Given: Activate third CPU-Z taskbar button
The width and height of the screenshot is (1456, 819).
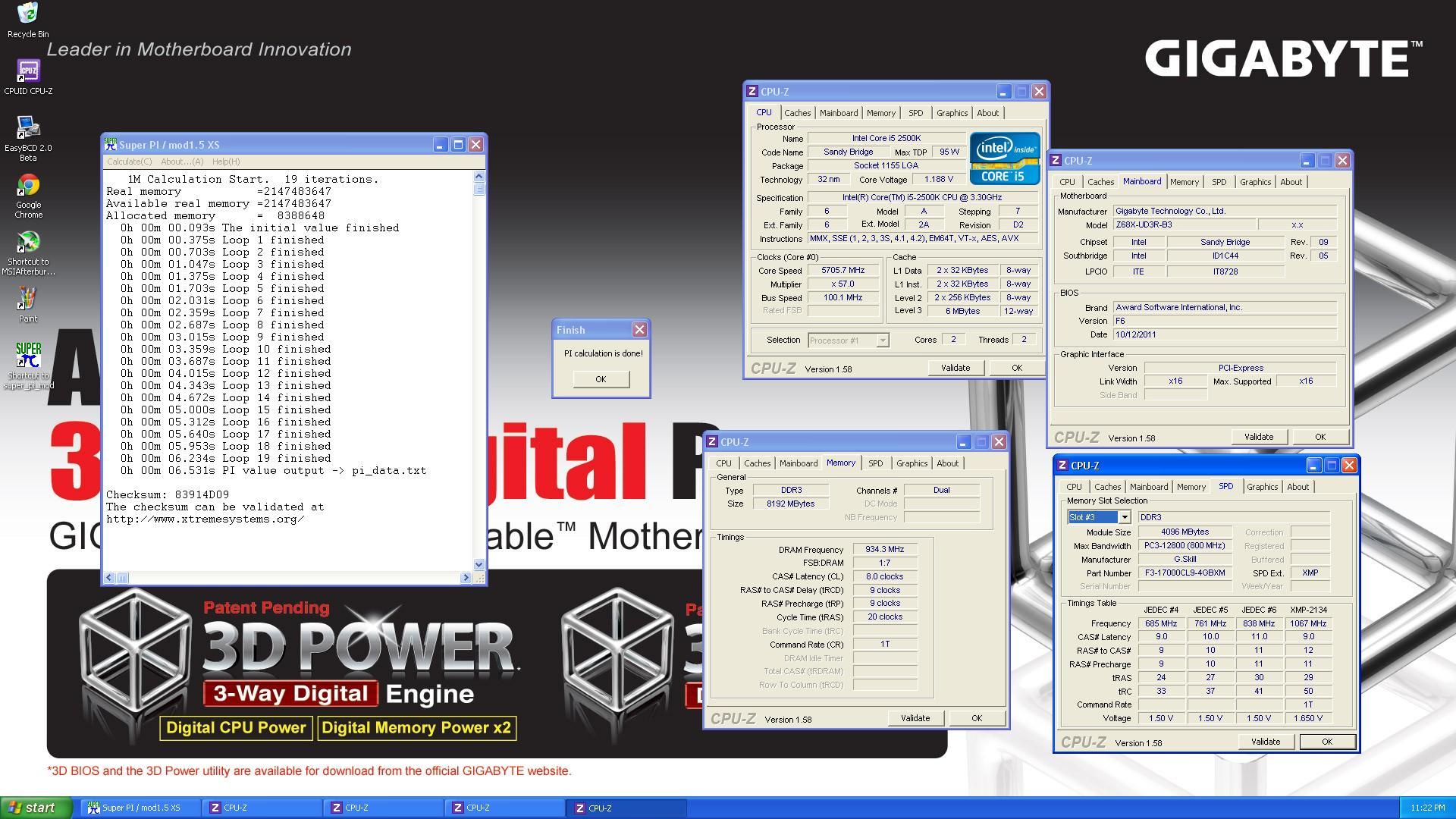Looking at the screenshot, I should click(x=504, y=808).
